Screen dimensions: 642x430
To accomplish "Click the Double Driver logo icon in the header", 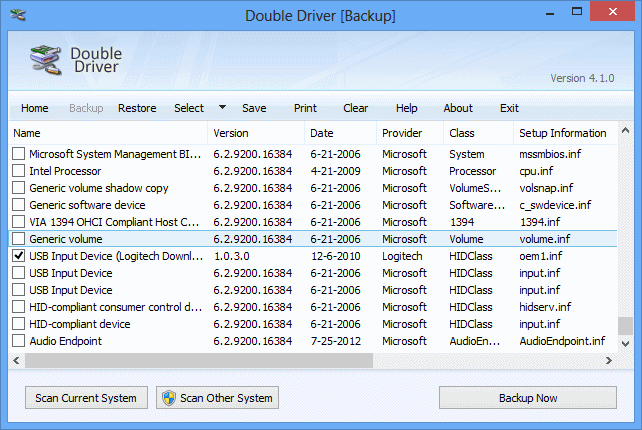I will click(46, 60).
